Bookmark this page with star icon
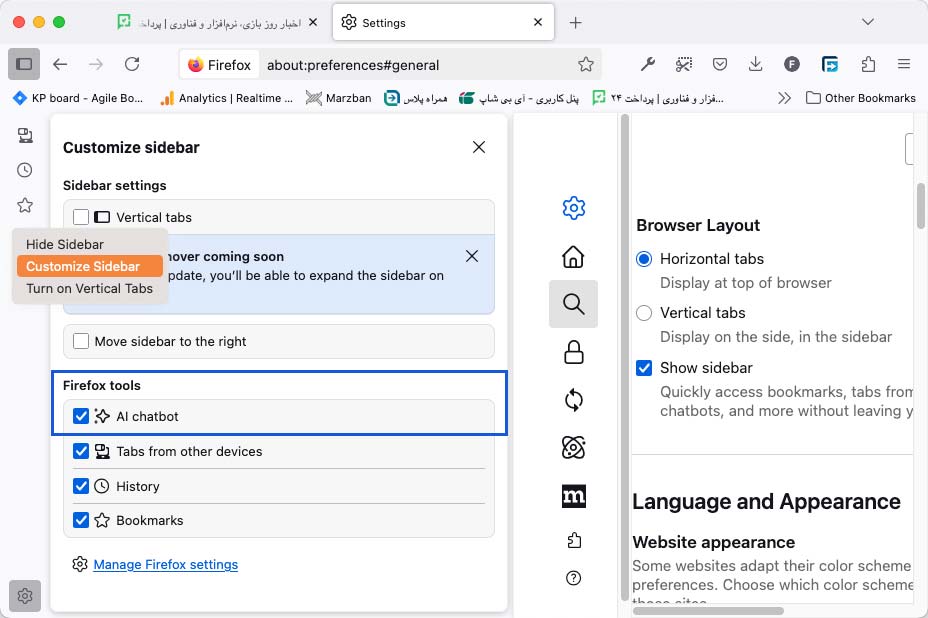 [x=586, y=64]
